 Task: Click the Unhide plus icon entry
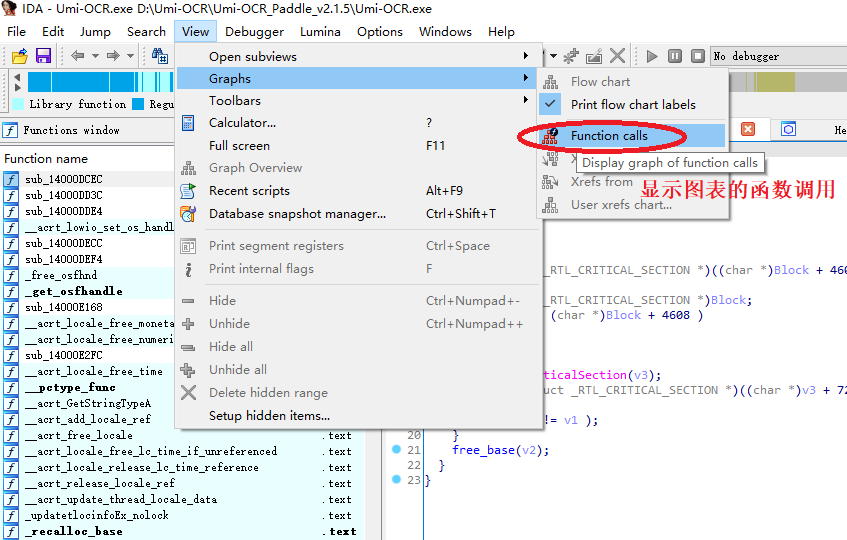188,323
